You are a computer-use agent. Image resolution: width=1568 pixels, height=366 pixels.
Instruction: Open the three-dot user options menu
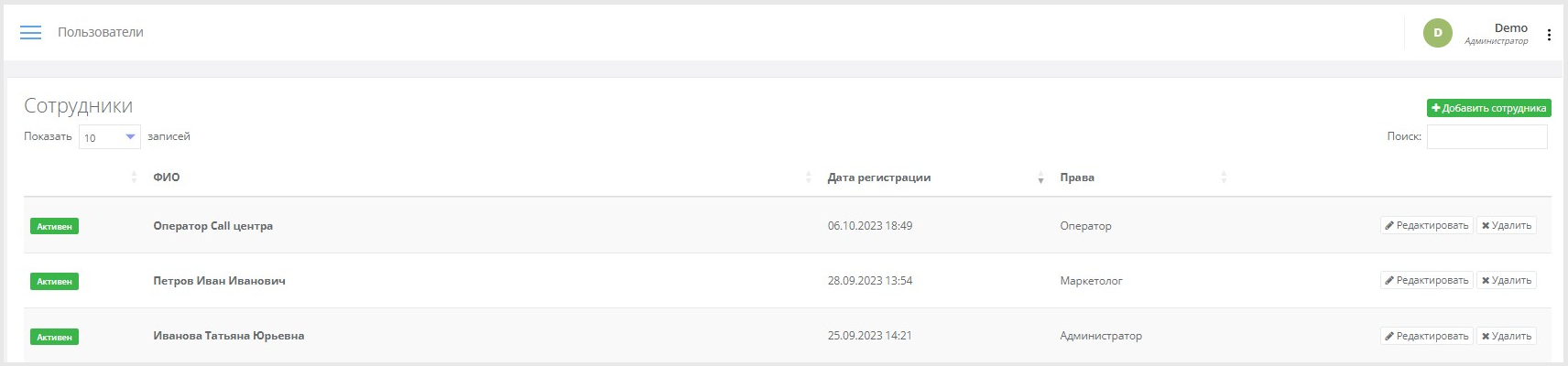point(1549,35)
